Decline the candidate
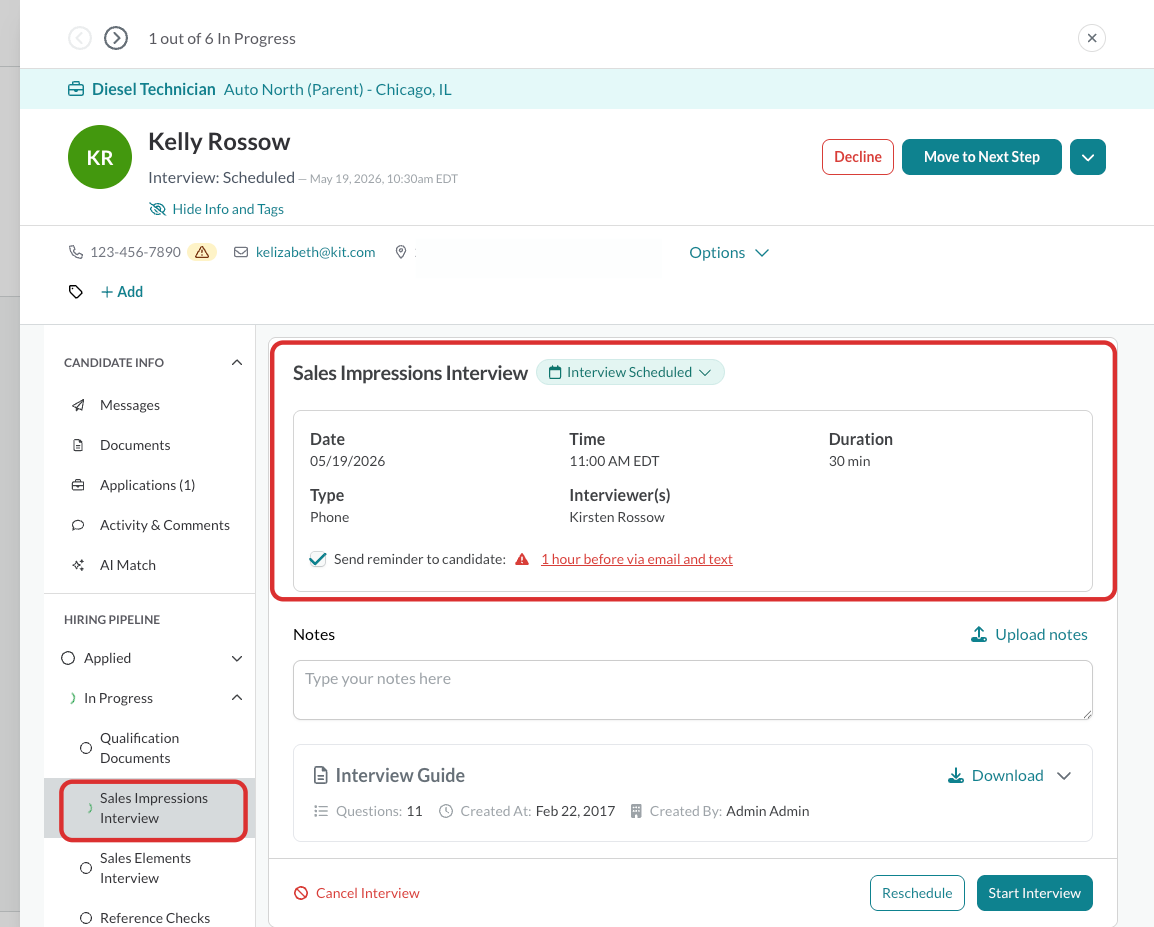 pos(857,157)
